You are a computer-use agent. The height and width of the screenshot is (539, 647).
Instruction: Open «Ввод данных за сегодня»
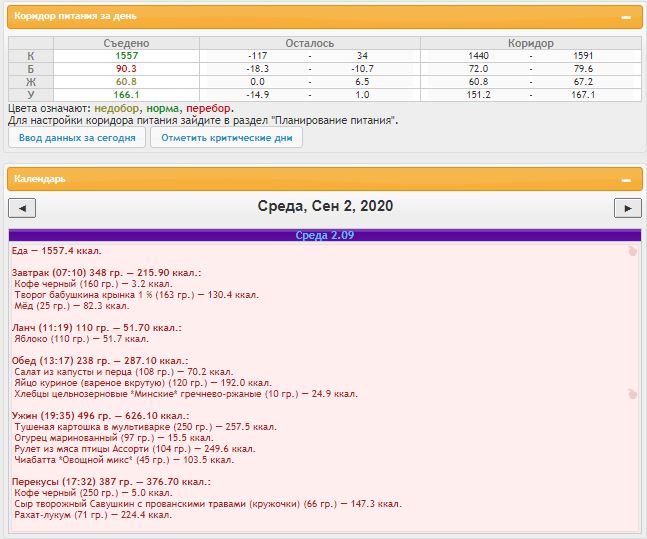[77, 137]
